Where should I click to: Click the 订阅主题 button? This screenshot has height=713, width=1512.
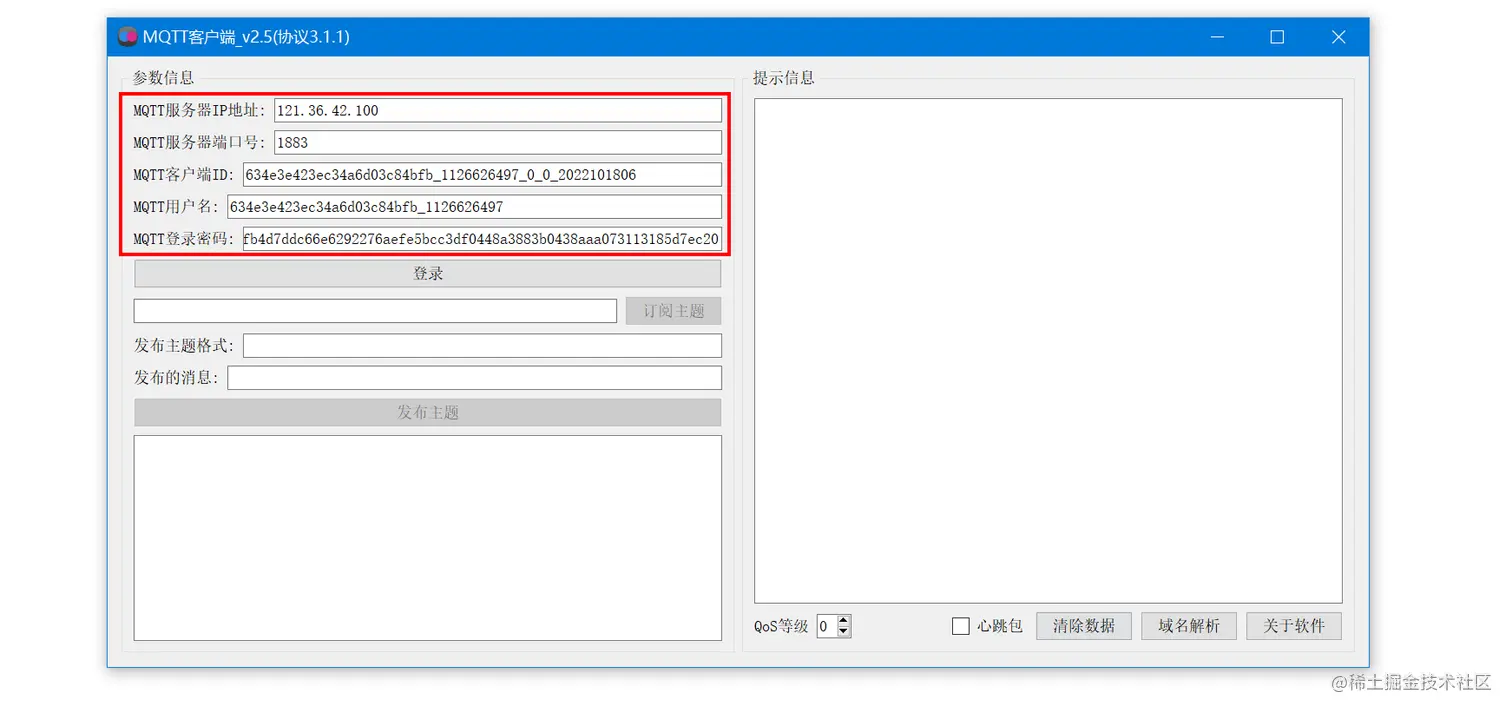pos(673,311)
